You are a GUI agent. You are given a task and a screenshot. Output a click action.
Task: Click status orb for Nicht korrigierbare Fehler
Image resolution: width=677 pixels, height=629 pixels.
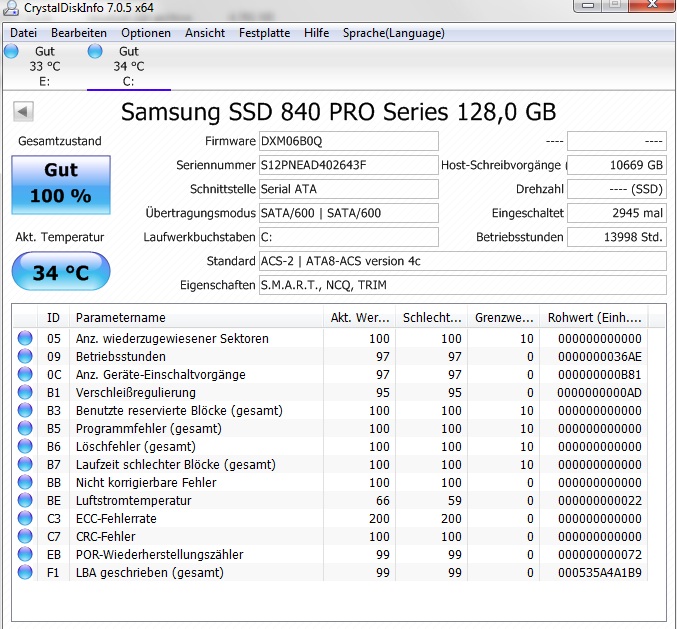pyautogui.click(x=25, y=482)
